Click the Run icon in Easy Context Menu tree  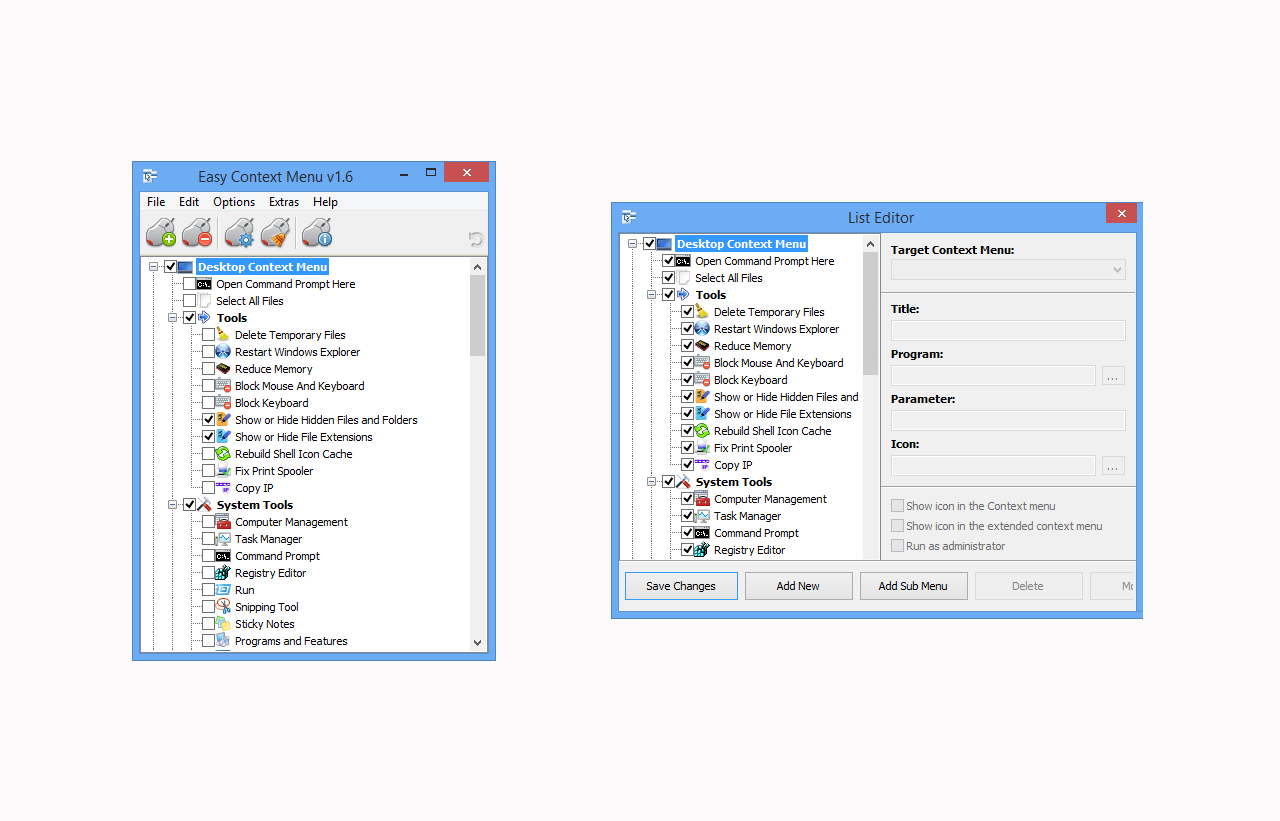pos(223,590)
